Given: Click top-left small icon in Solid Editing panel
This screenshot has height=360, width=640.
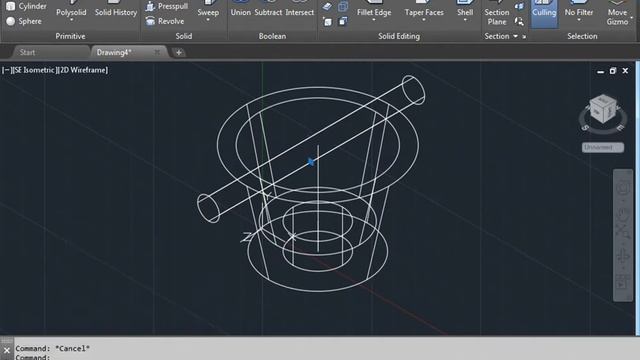Looking at the screenshot, I should click(327, 6).
